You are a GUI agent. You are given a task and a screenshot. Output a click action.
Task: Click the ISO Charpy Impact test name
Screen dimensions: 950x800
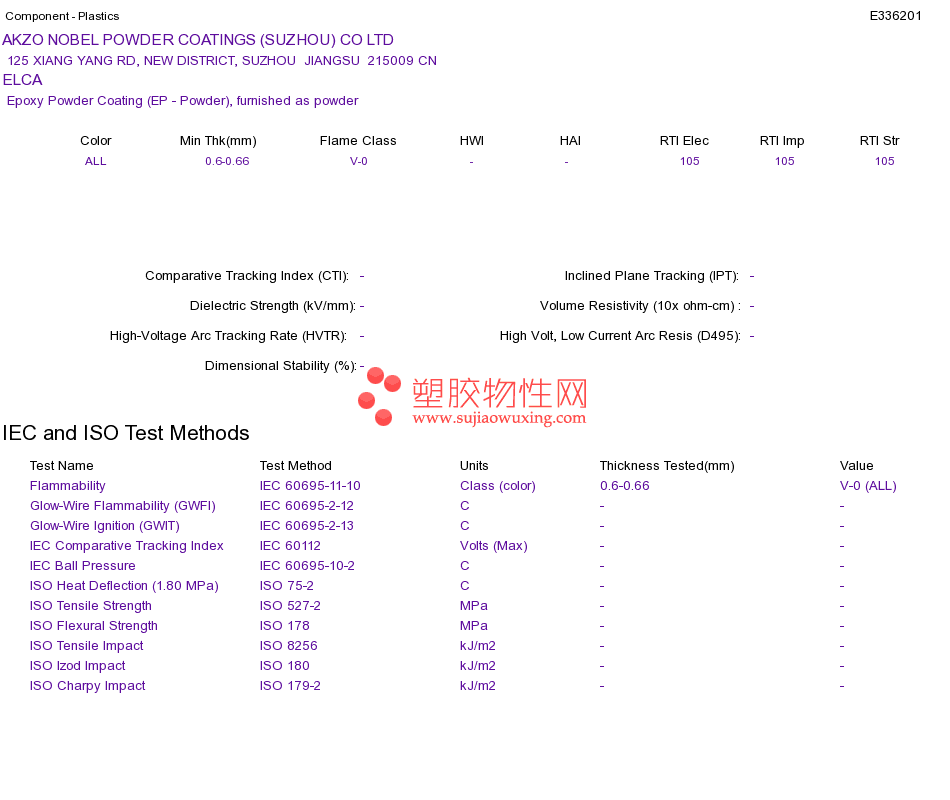(88, 685)
